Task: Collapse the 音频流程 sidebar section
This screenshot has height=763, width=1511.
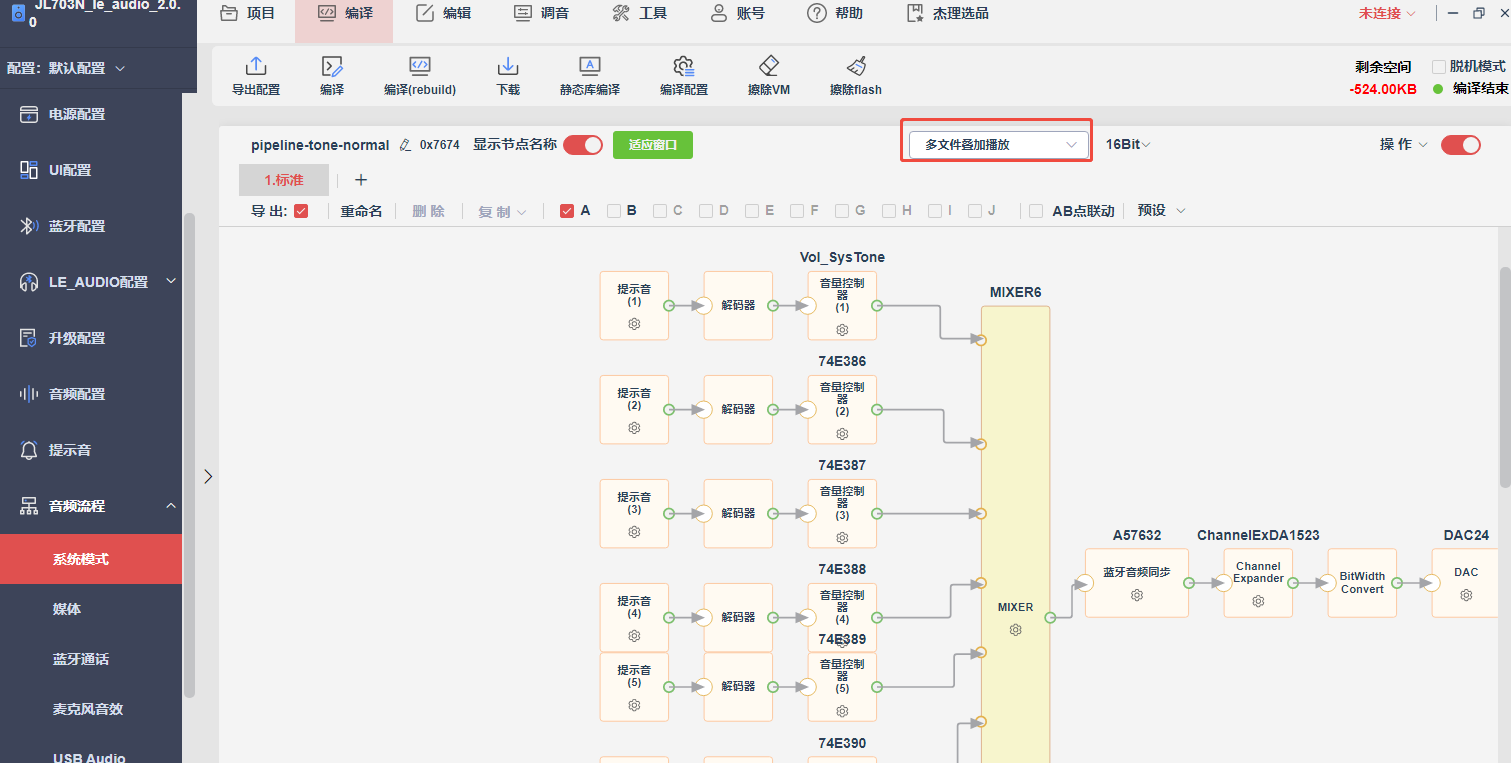Action: coord(91,506)
